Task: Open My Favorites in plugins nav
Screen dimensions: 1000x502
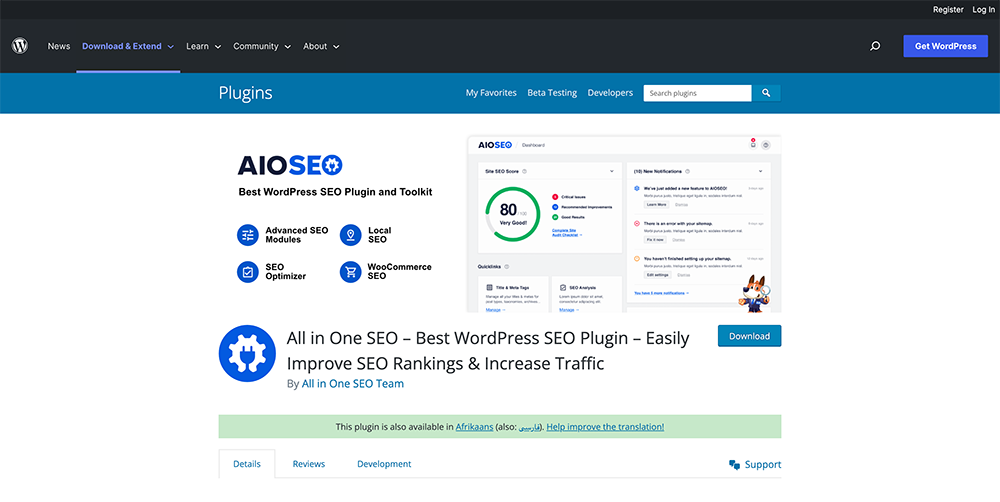Action: point(491,93)
